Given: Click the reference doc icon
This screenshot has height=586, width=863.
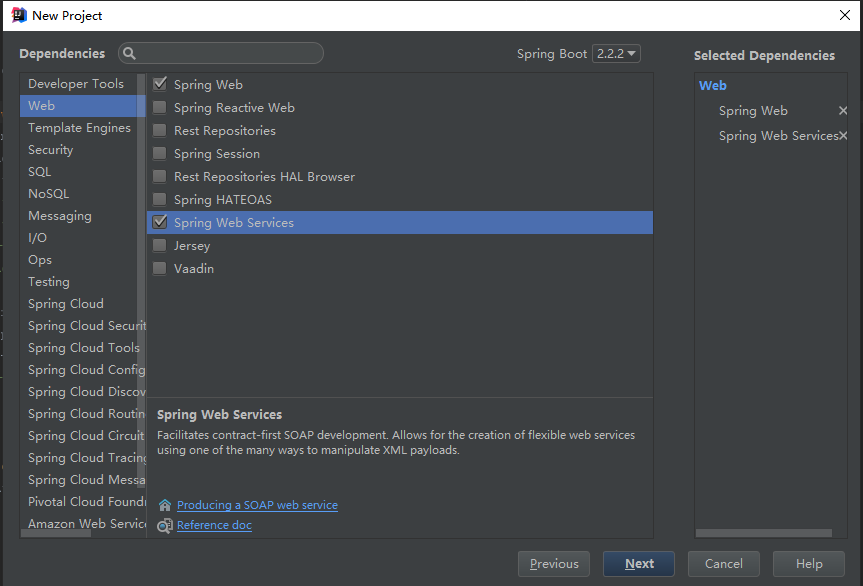Looking at the screenshot, I should (x=165, y=525).
